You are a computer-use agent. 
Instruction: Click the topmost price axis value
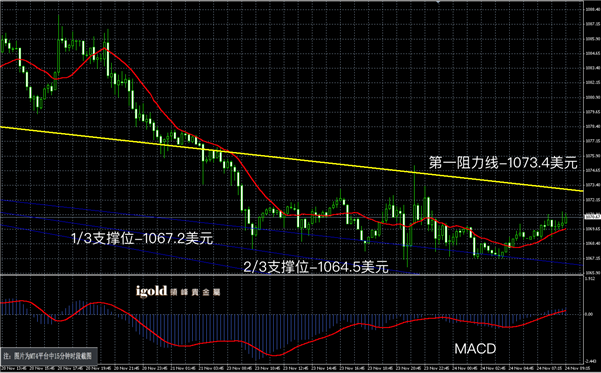(x=592, y=9)
